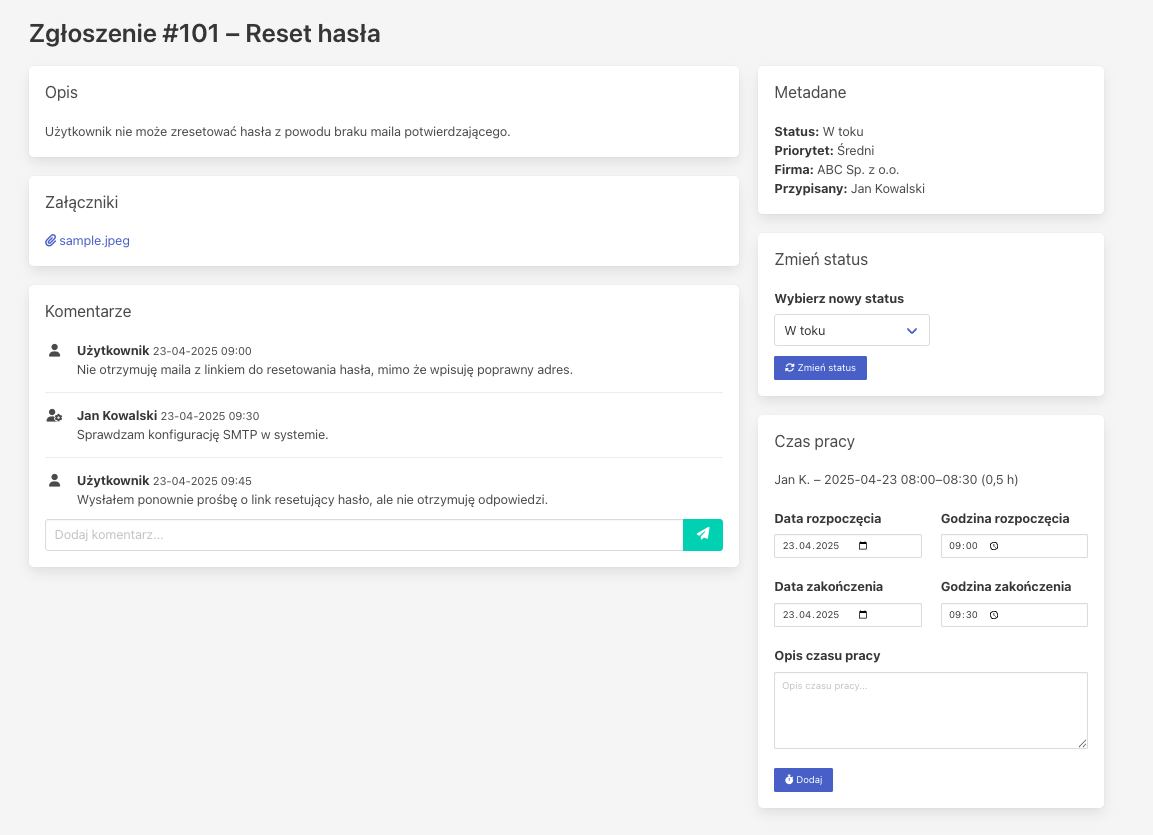Open the sample.jpeg attachment link

(x=94, y=241)
